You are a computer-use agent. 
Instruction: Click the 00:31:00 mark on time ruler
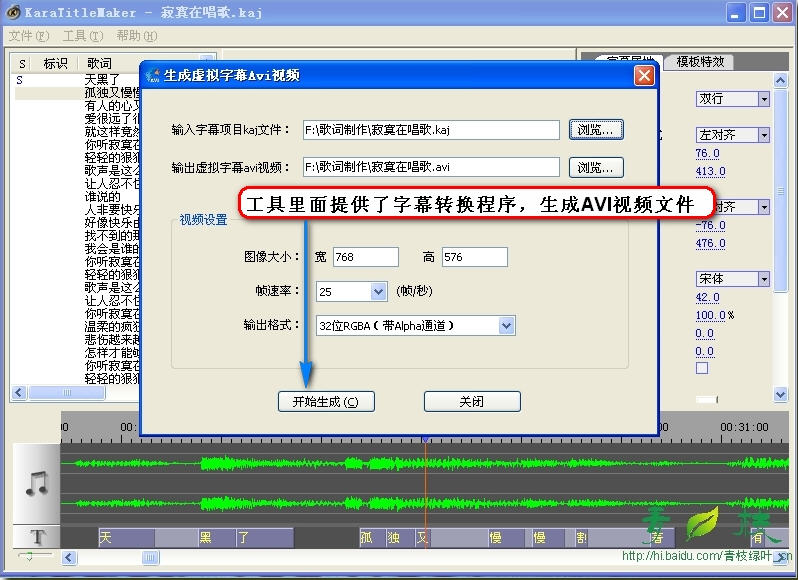point(744,427)
